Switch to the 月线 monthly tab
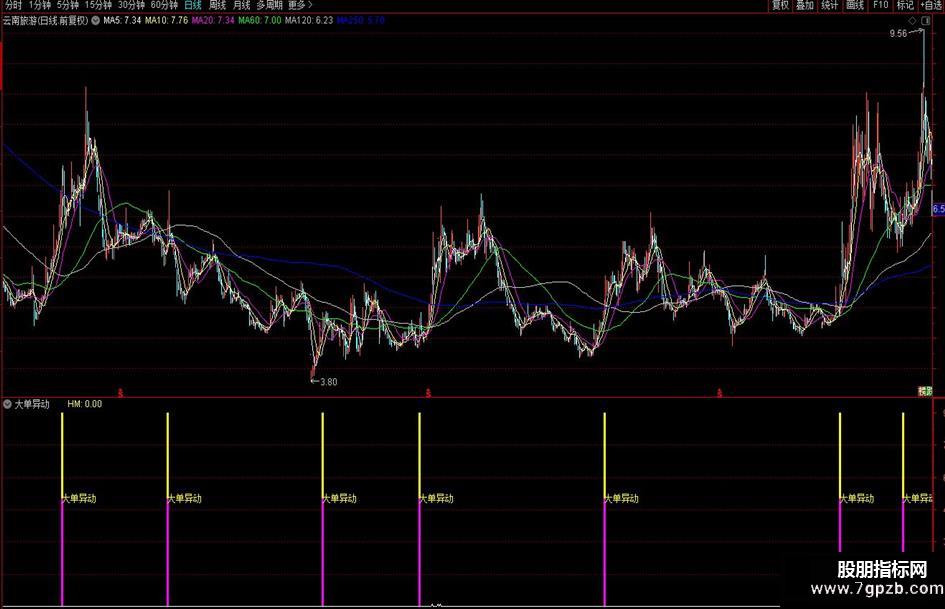Screen dimensions: 945x609 click(x=241, y=5)
